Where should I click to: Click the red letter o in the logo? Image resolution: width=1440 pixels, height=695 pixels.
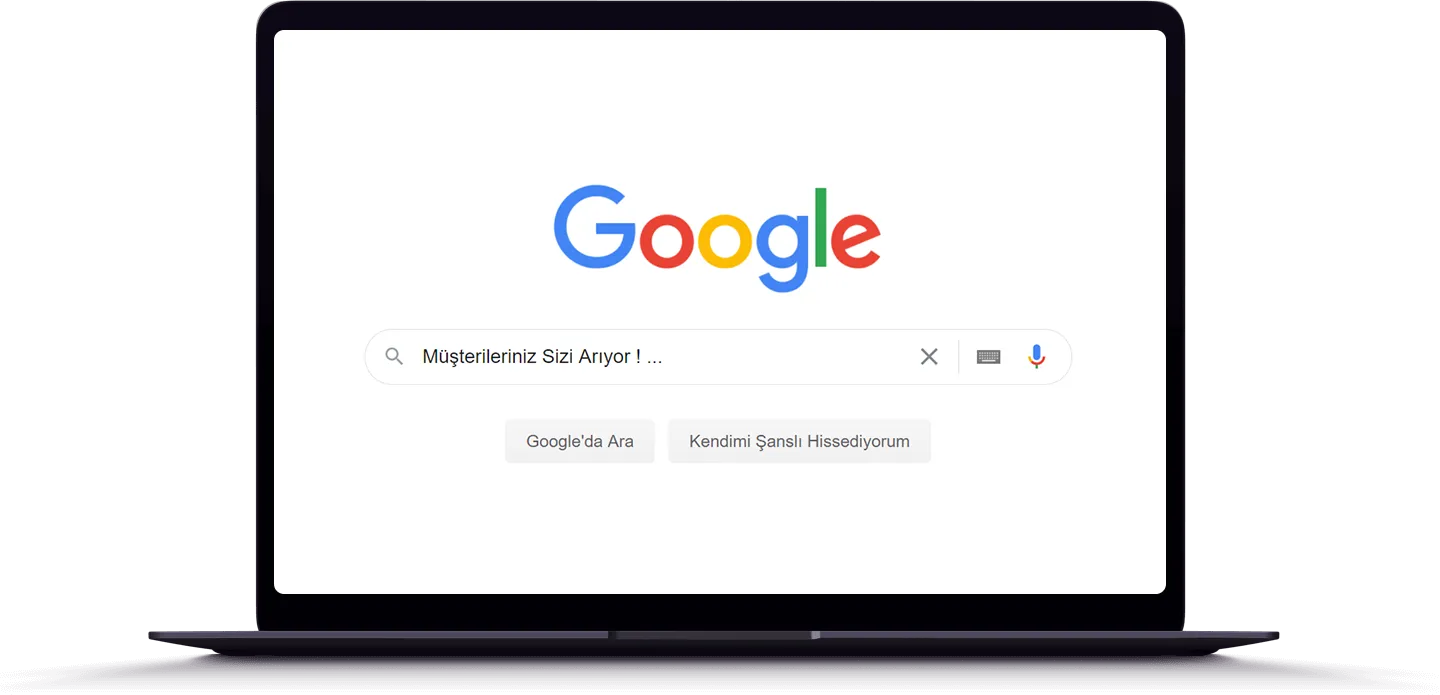click(x=667, y=240)
